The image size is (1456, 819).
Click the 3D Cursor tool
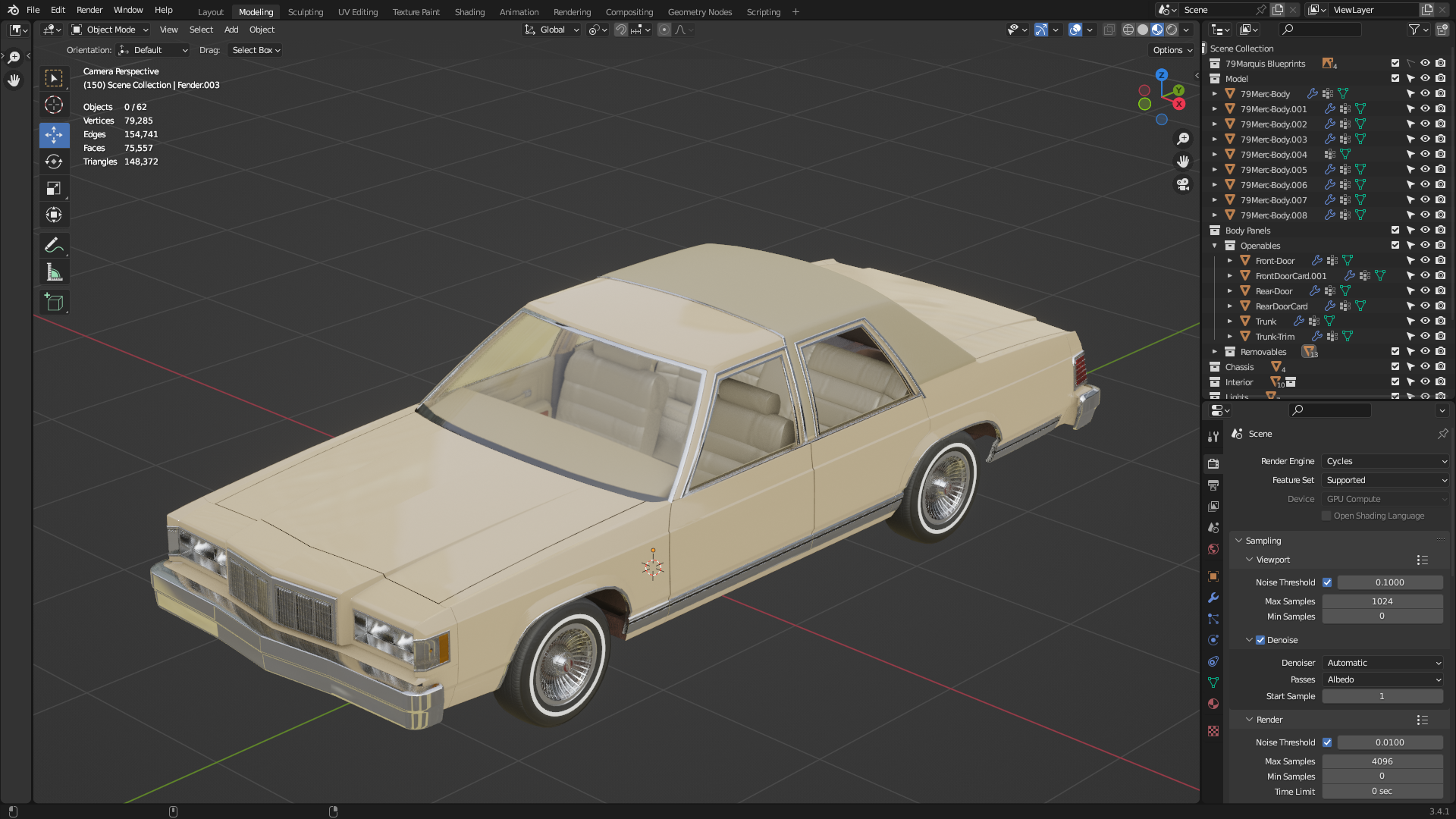click(x=54, y=105)
